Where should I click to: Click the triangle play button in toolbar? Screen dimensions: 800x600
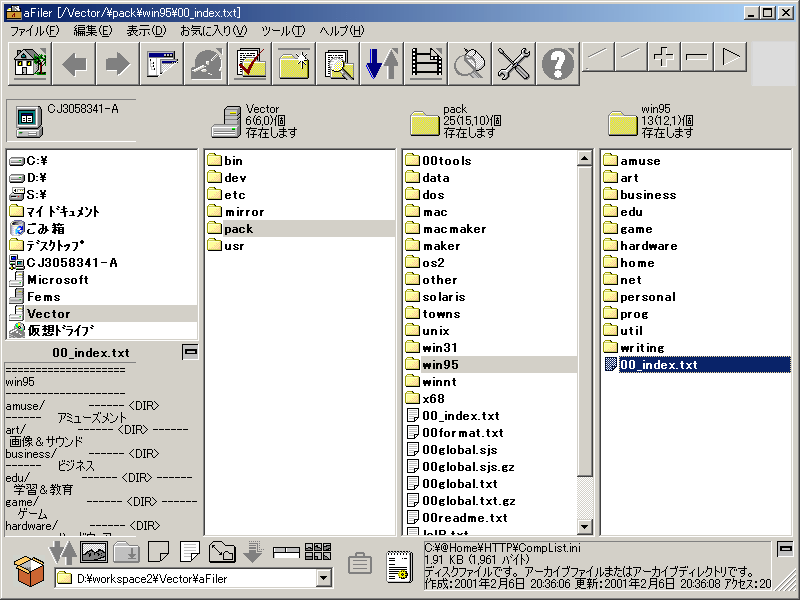point(730,57)
